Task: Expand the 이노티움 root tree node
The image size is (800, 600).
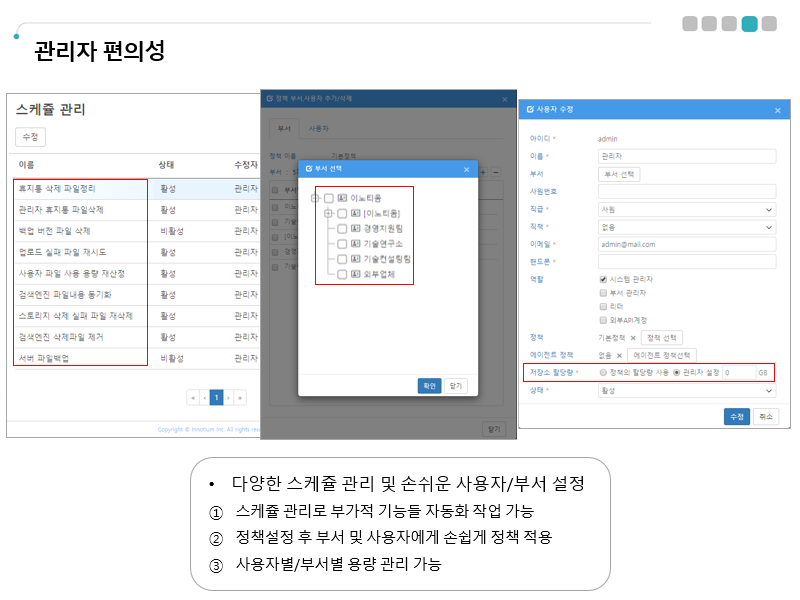Action: point(316,199)
